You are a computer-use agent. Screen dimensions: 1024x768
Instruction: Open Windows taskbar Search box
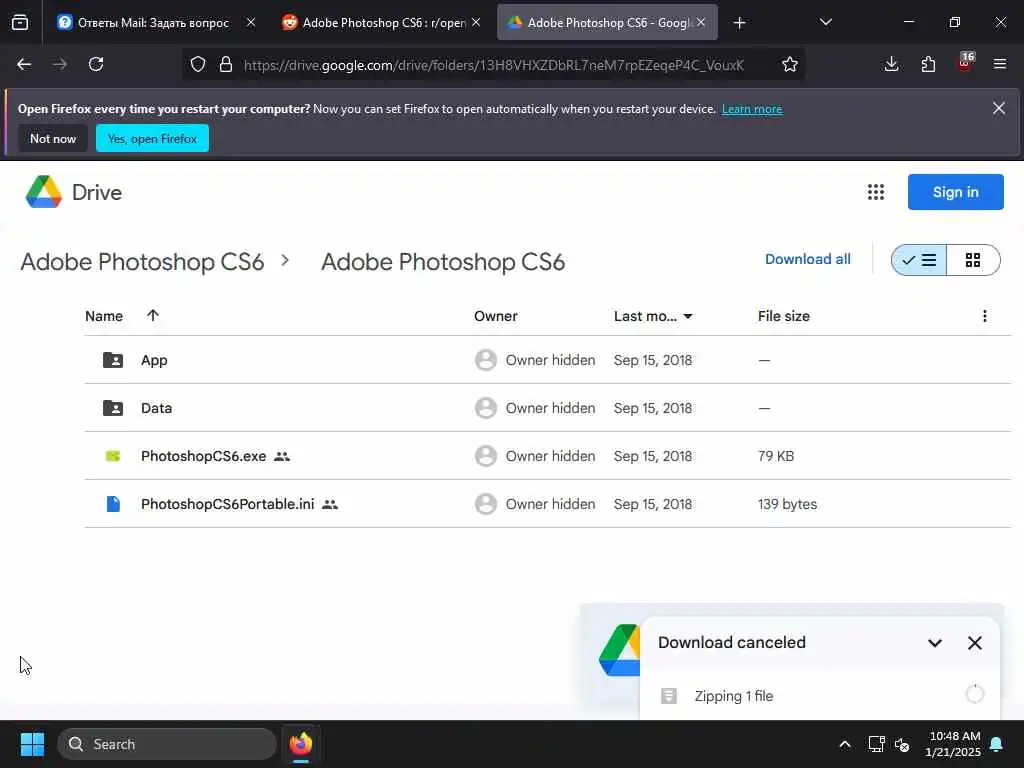[x=167, y=744]
